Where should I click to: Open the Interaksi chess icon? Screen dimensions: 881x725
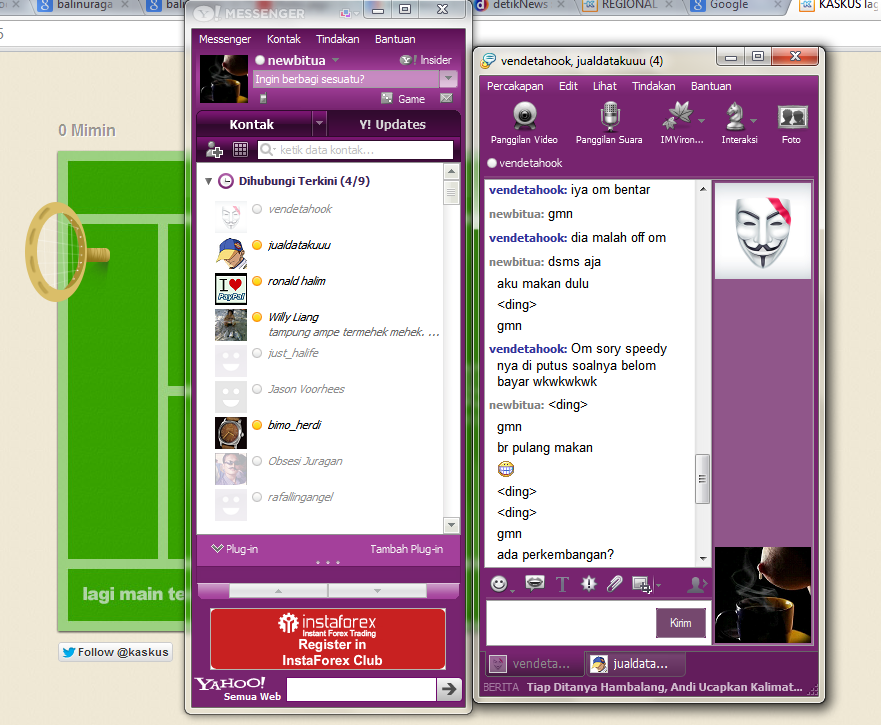point(734,116)
